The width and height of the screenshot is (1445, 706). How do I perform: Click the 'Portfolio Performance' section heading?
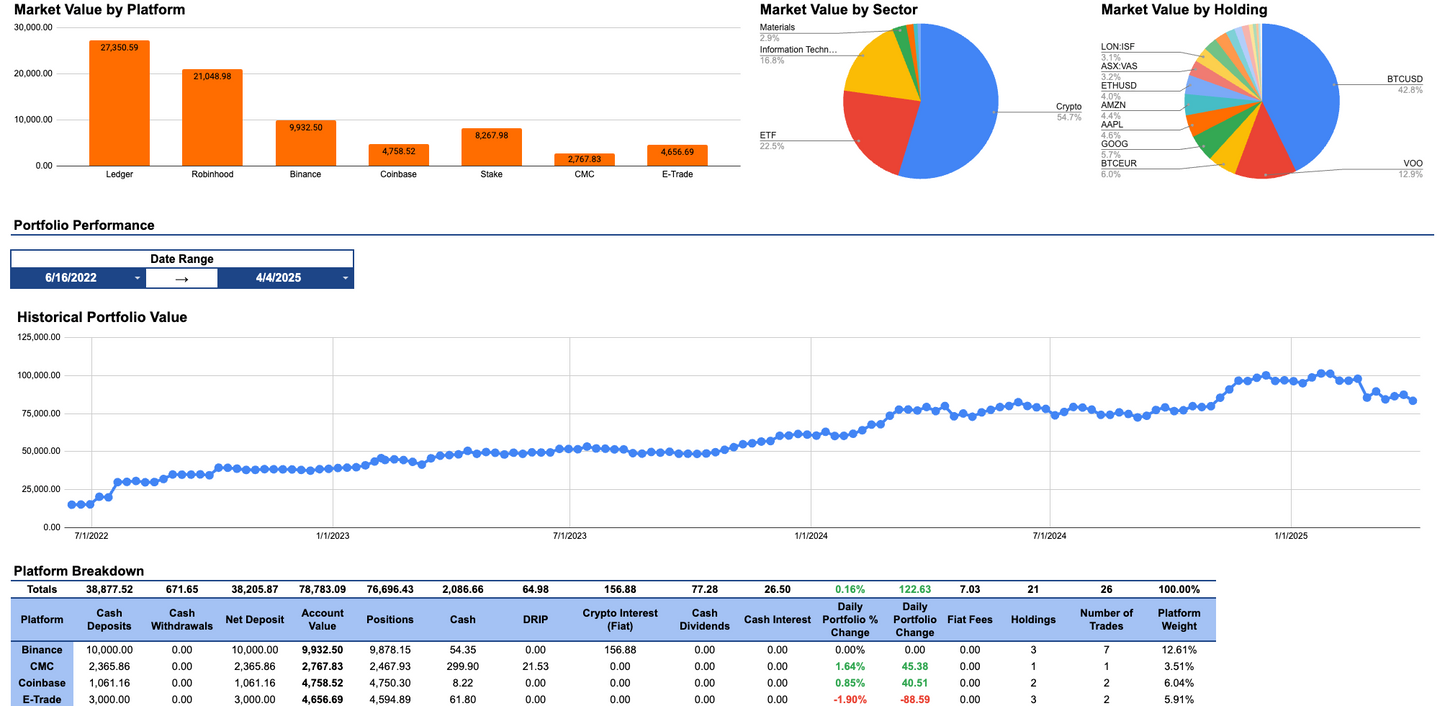point(84,225)
